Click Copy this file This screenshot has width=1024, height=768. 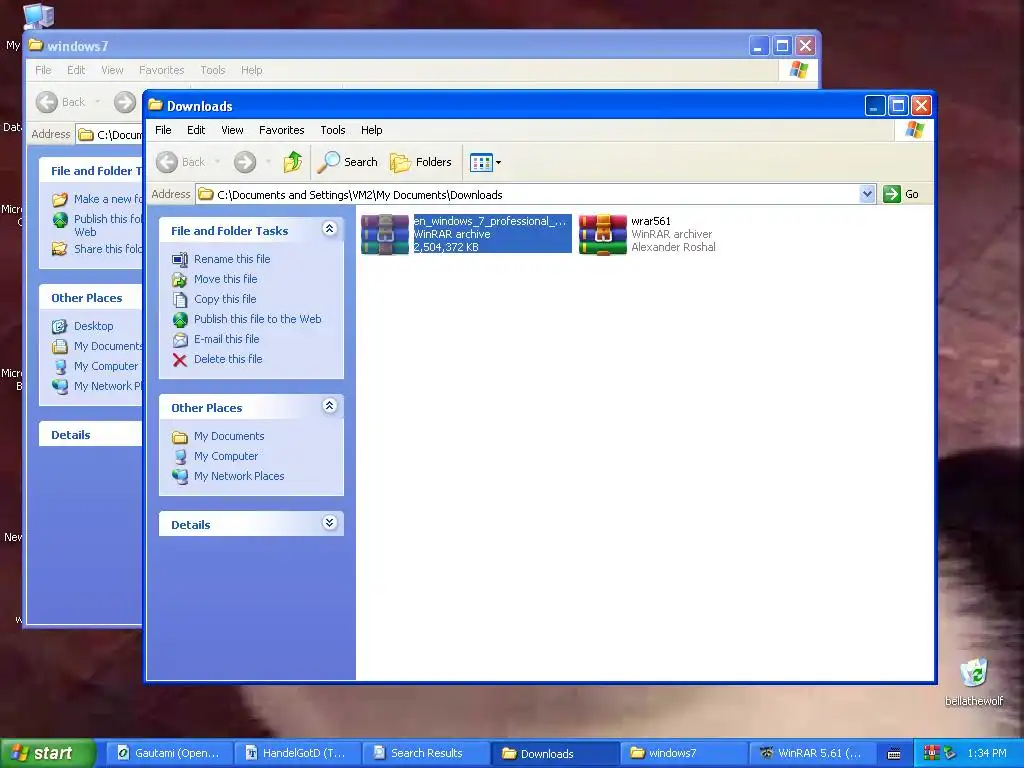pos(225,299)
